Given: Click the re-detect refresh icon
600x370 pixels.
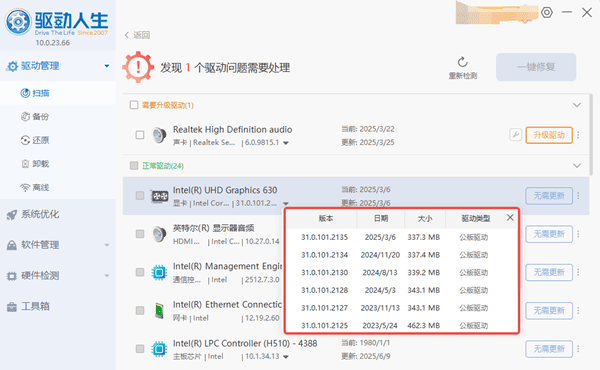Looking at the screenshot, I should point(463,62).
